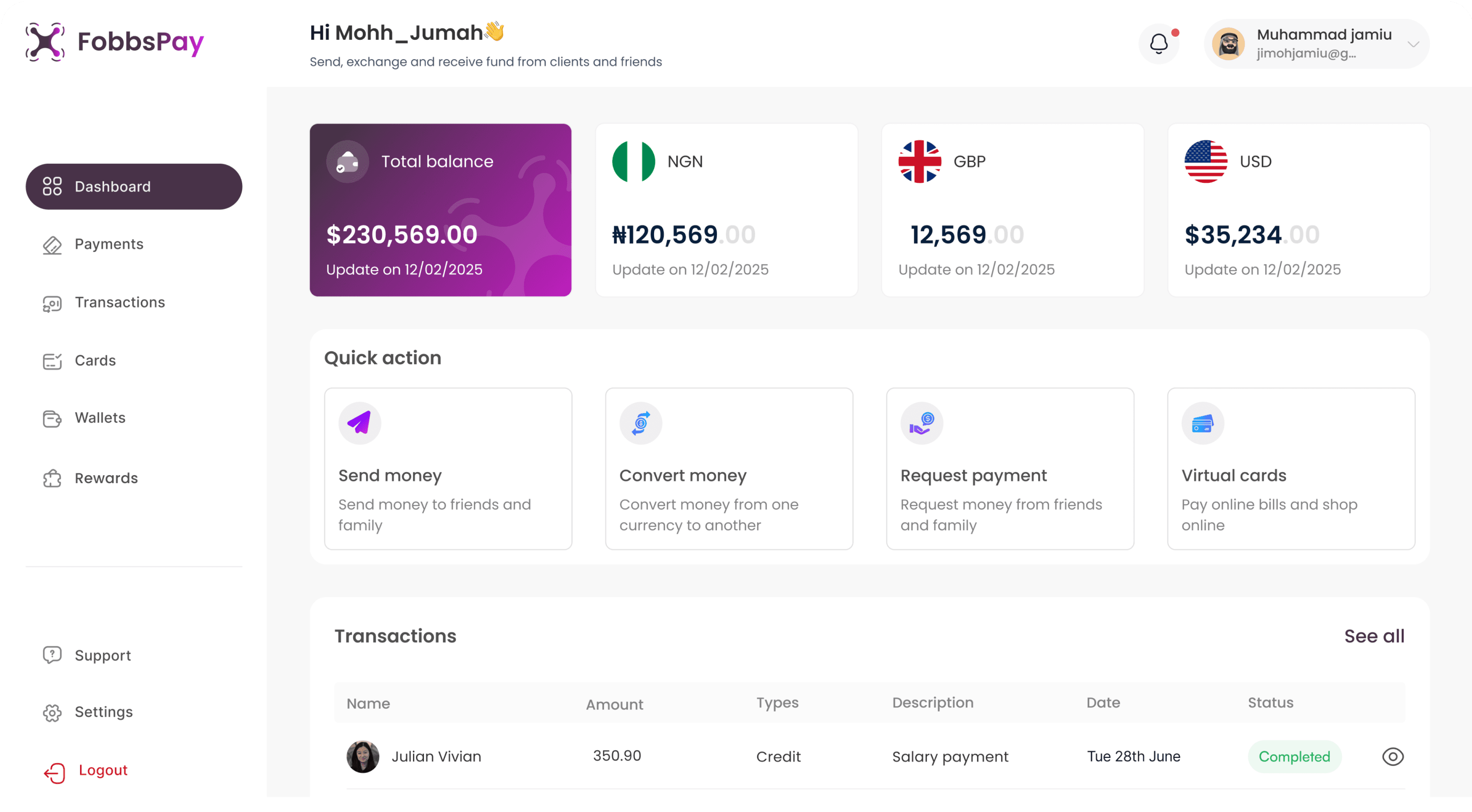Click the notification bell icon

1158,43
